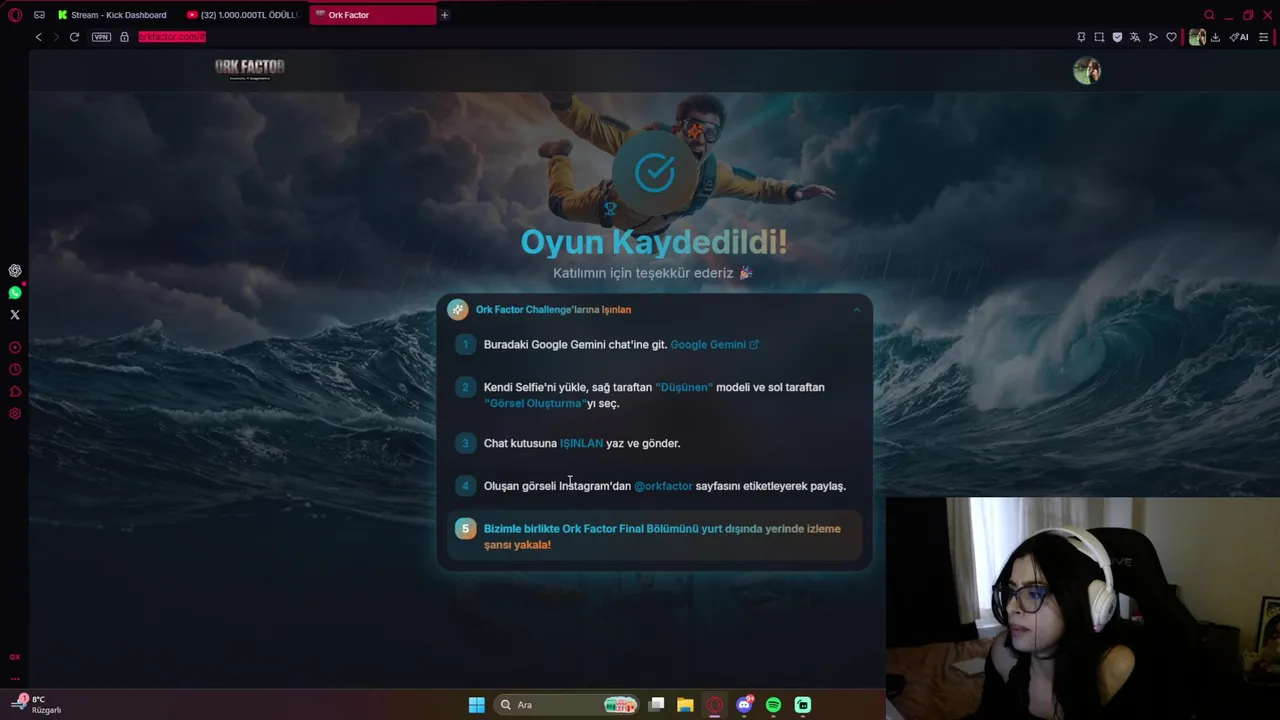
Task: Open Task View on the taskbar
Action: coord(656,705)
